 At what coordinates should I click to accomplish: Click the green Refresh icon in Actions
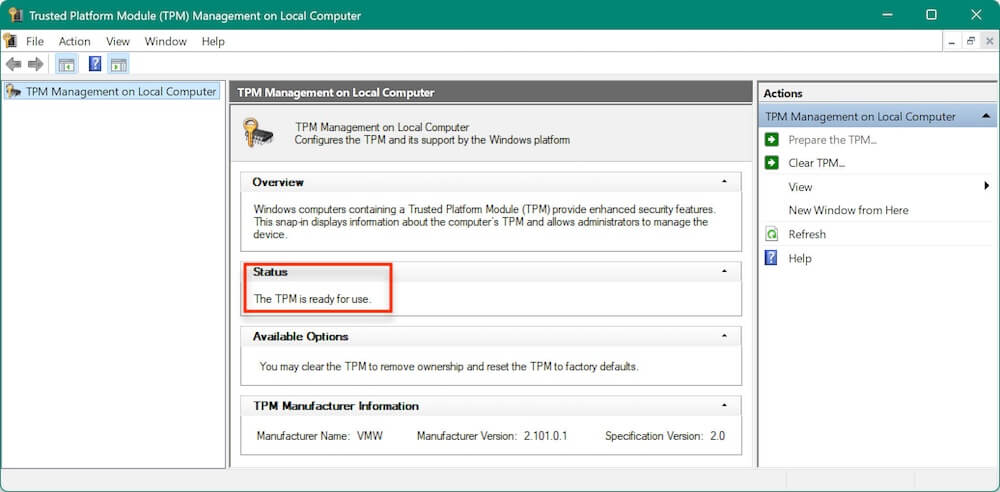(772, 234)
